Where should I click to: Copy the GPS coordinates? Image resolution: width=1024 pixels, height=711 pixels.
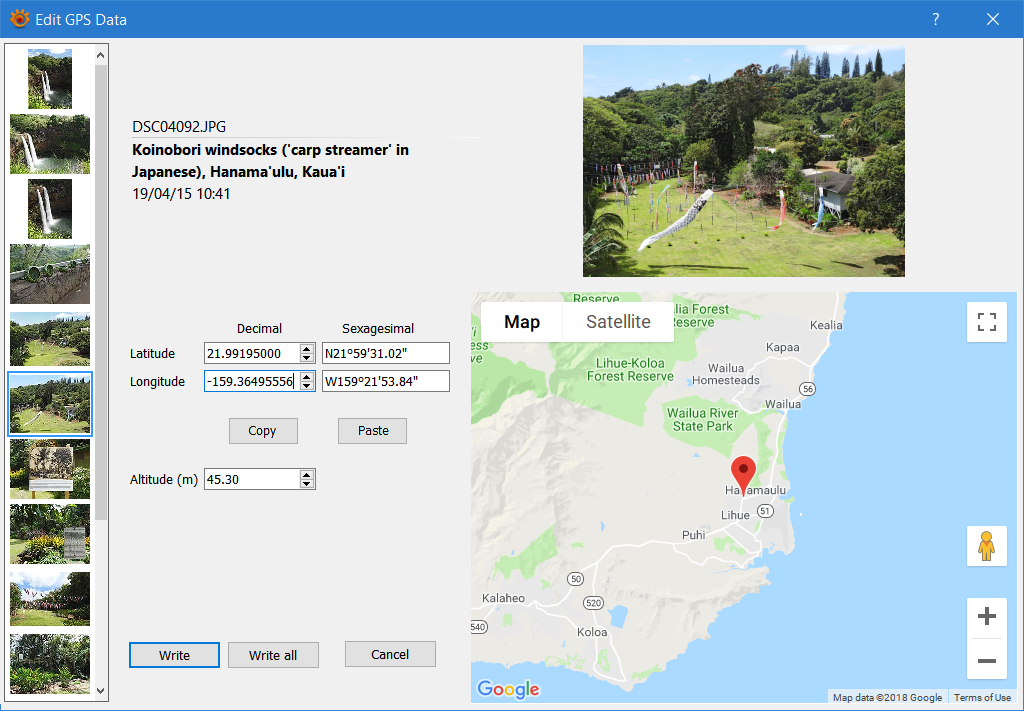[x=262, y=431]
